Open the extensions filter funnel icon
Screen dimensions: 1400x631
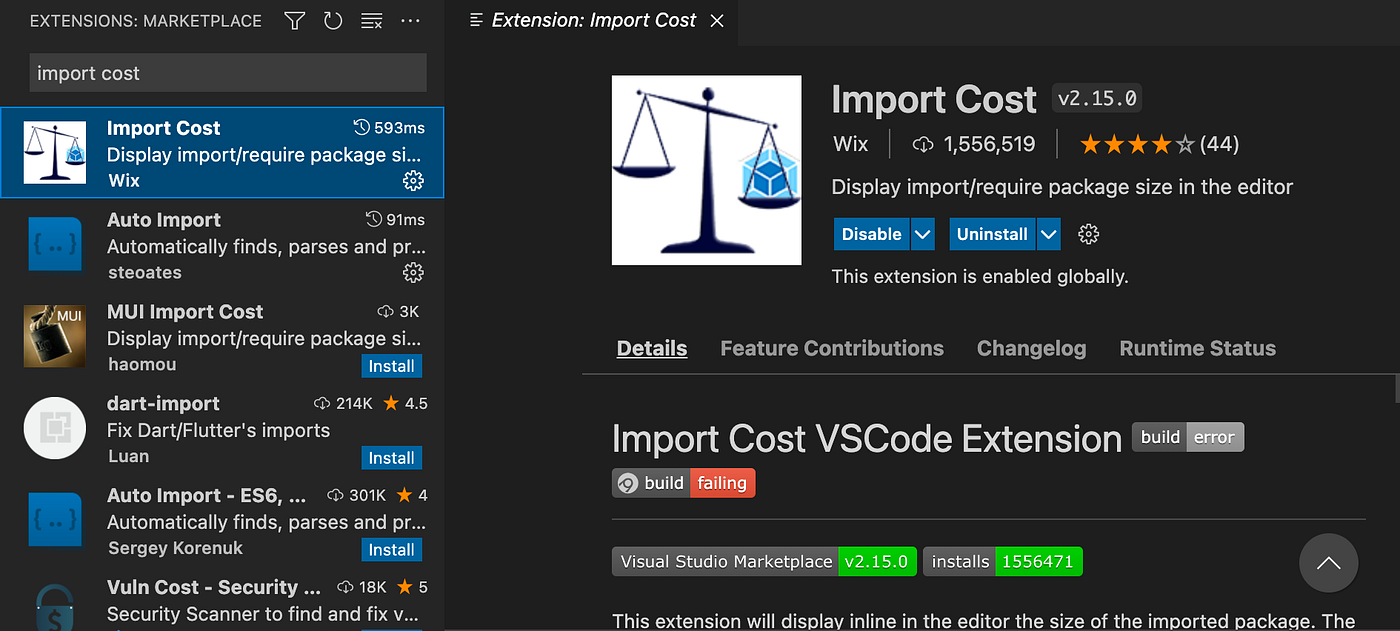(294, 21)
